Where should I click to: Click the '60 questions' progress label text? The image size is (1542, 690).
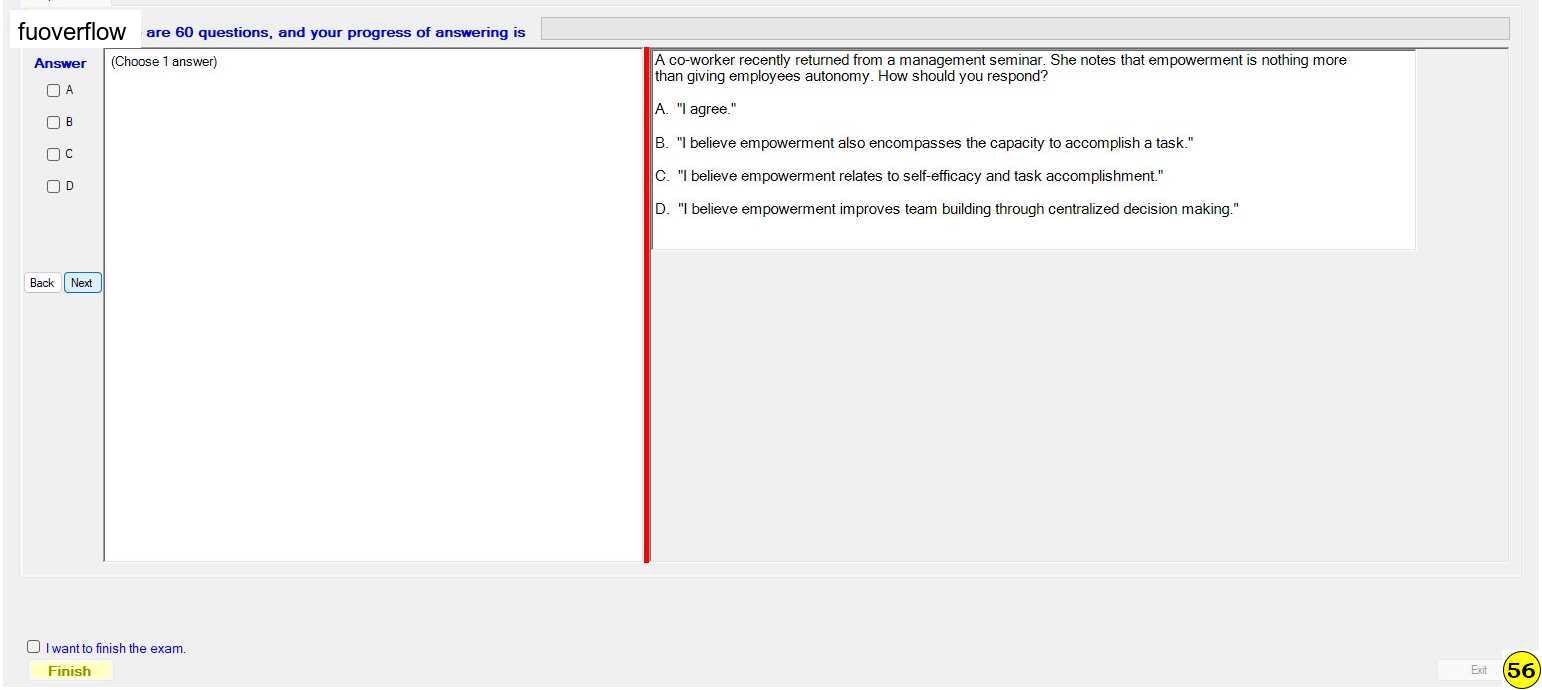(x=335, y=32)
